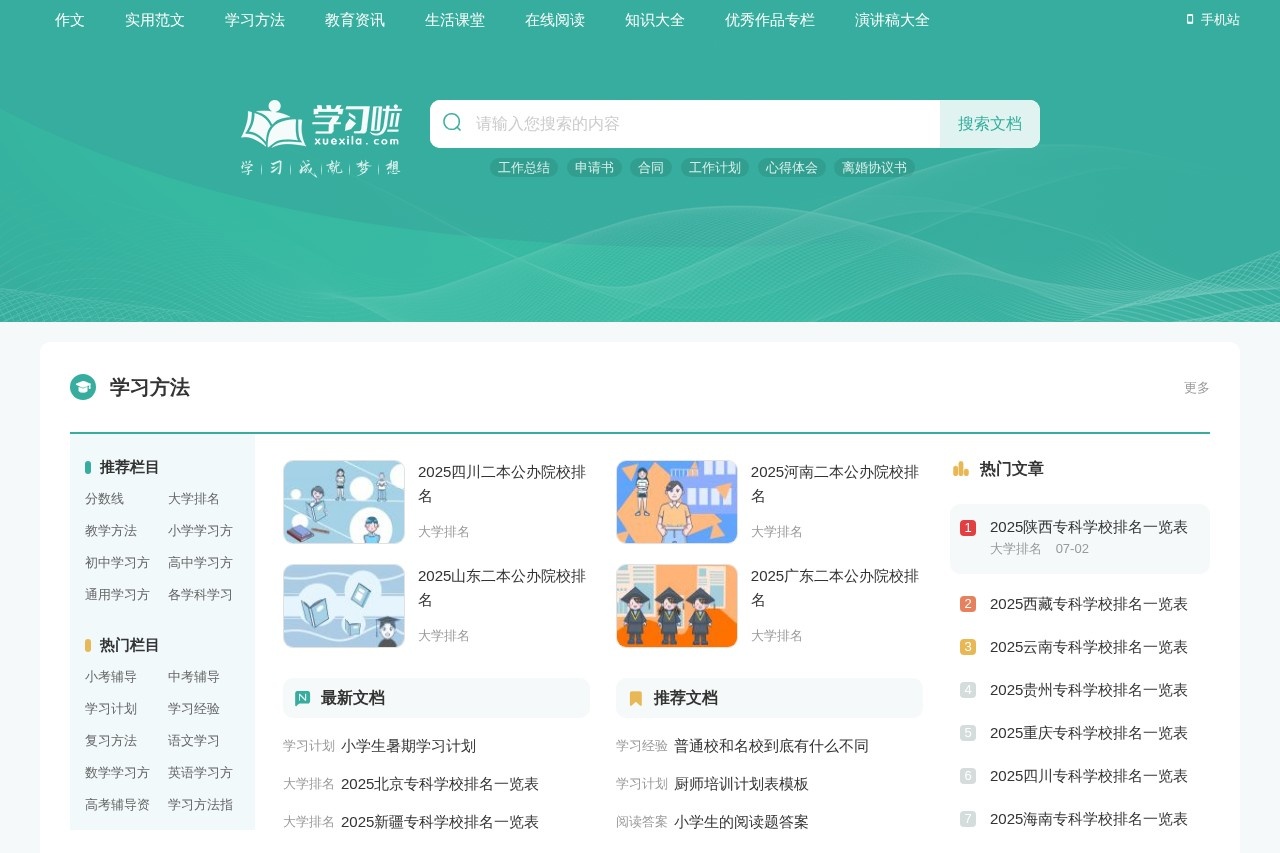Open 小学生暑期学习计划 under 最新文档
1280x853 pixels.
[x=409, y=746]
